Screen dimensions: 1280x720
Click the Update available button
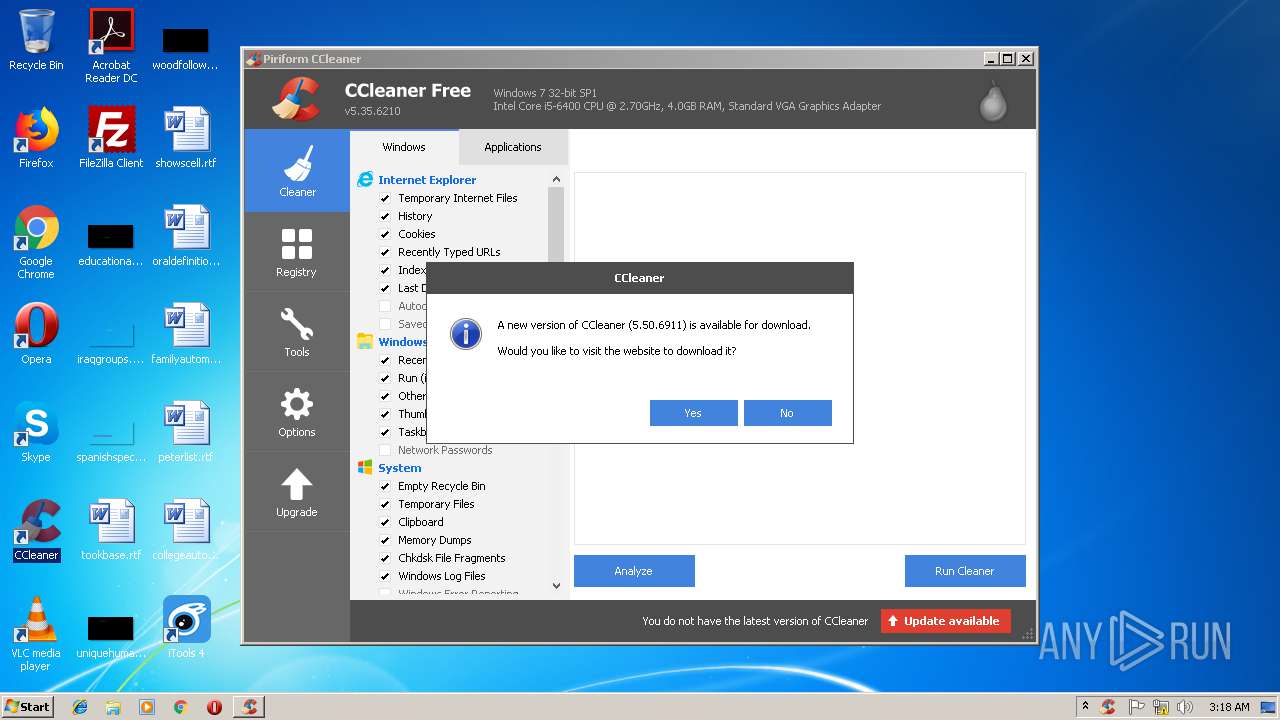coord(945,621)
